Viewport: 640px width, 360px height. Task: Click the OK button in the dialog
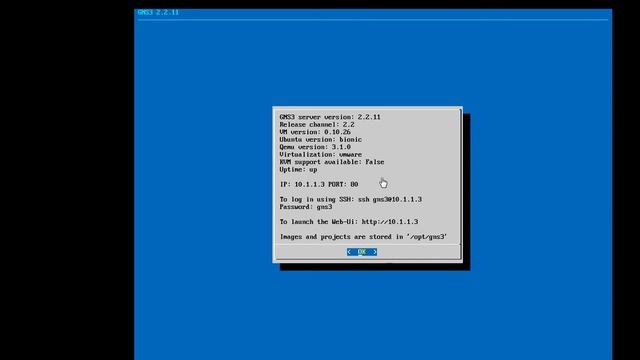coord(362,252)
